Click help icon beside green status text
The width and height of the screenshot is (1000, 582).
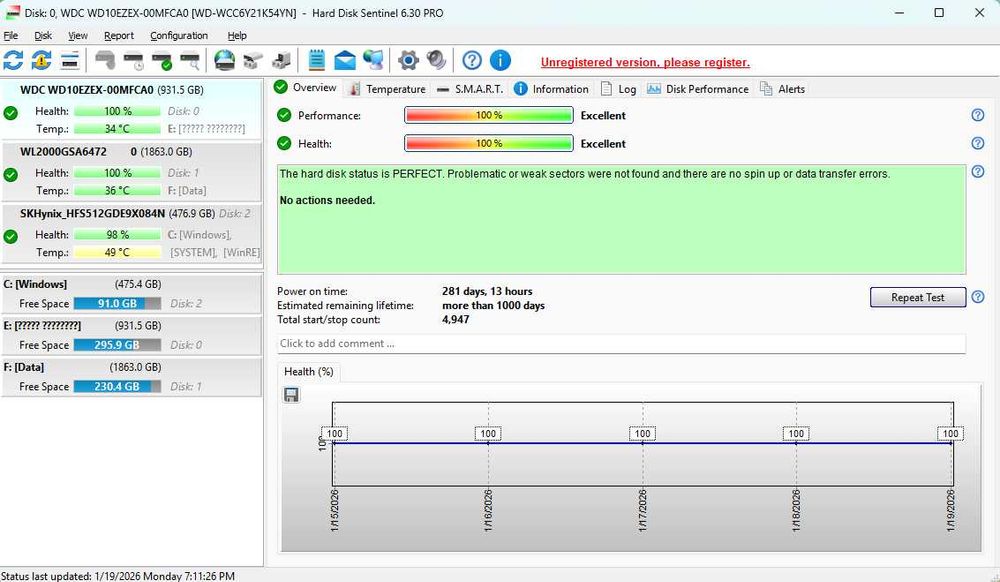pyautogui.click(x=978, y=171)
